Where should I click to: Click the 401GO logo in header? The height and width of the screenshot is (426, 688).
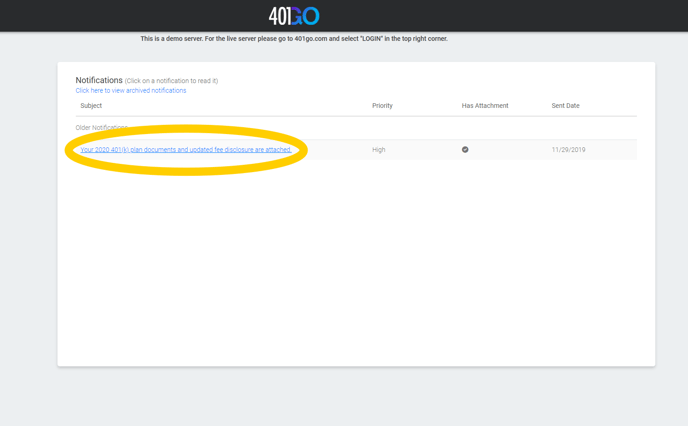[x=294, y=16]
